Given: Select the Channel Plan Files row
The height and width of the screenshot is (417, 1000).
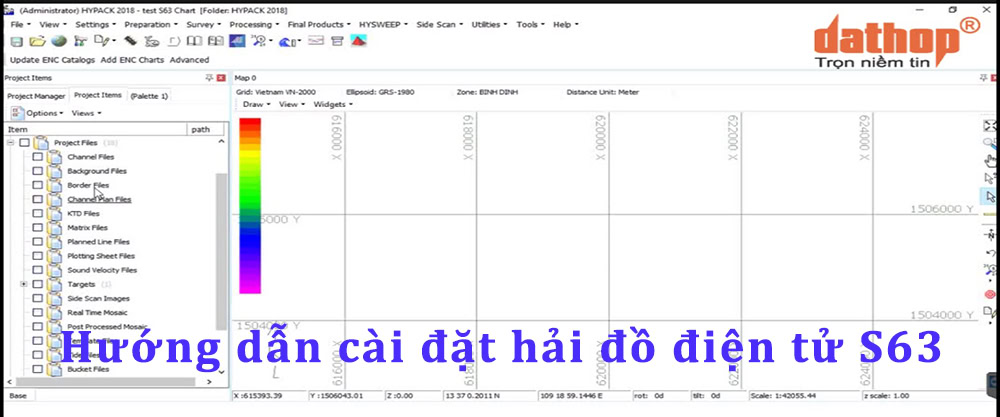Looking at the screenshot, I should [99, 200].
